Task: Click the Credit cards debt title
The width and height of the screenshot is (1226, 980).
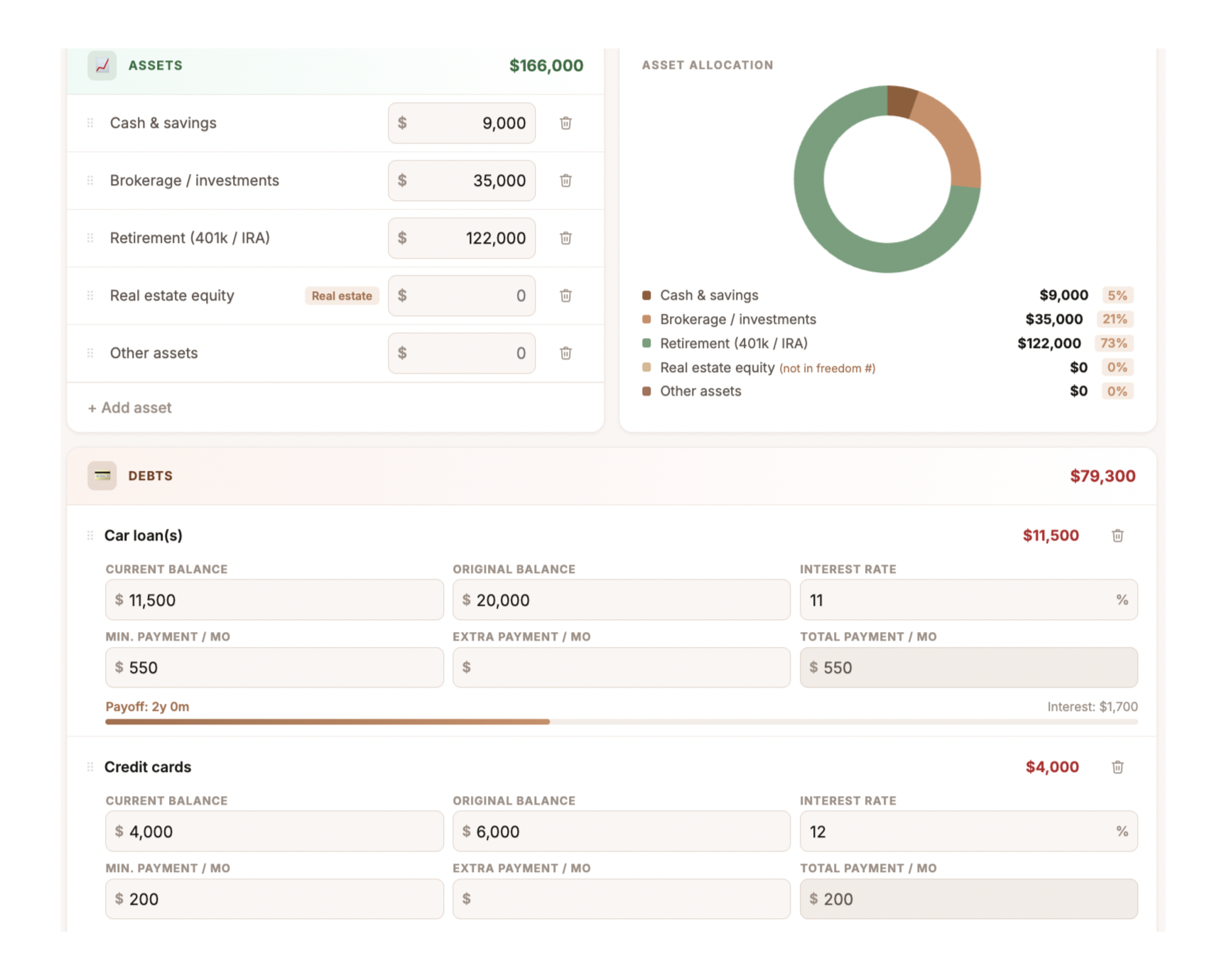Action: [148, 767]
